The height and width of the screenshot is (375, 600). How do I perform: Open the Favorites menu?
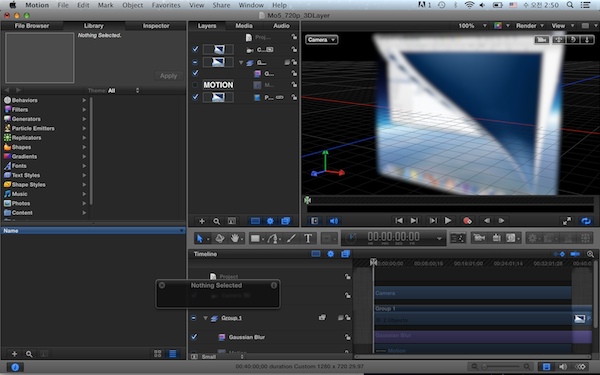pos(166,5)
